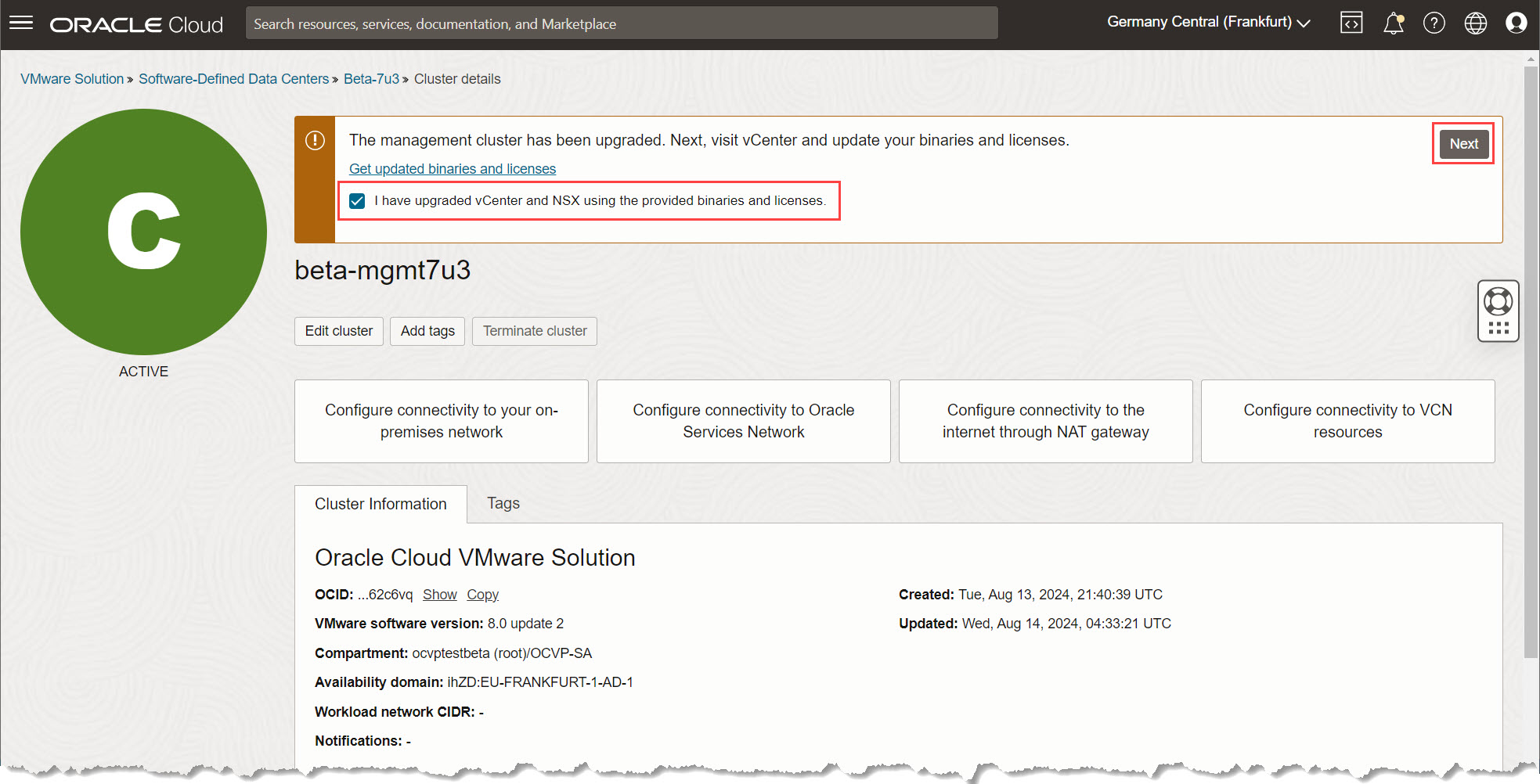Select the VMware software version 8.0 update 2 text
This screenshot has width=1540, height=784.
pos(439,624)
